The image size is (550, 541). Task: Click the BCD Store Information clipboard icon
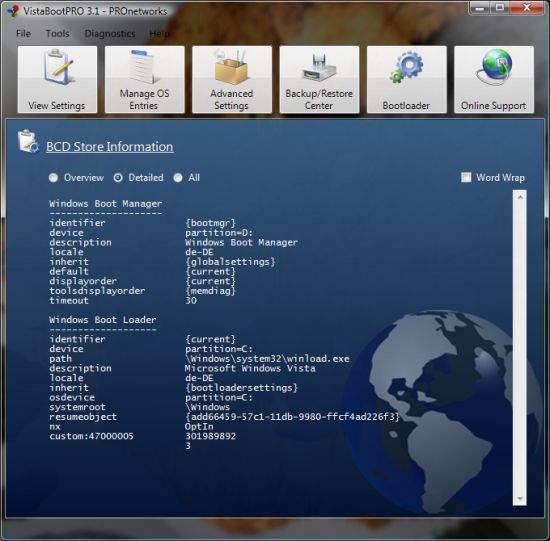click(x=28, y=141)
